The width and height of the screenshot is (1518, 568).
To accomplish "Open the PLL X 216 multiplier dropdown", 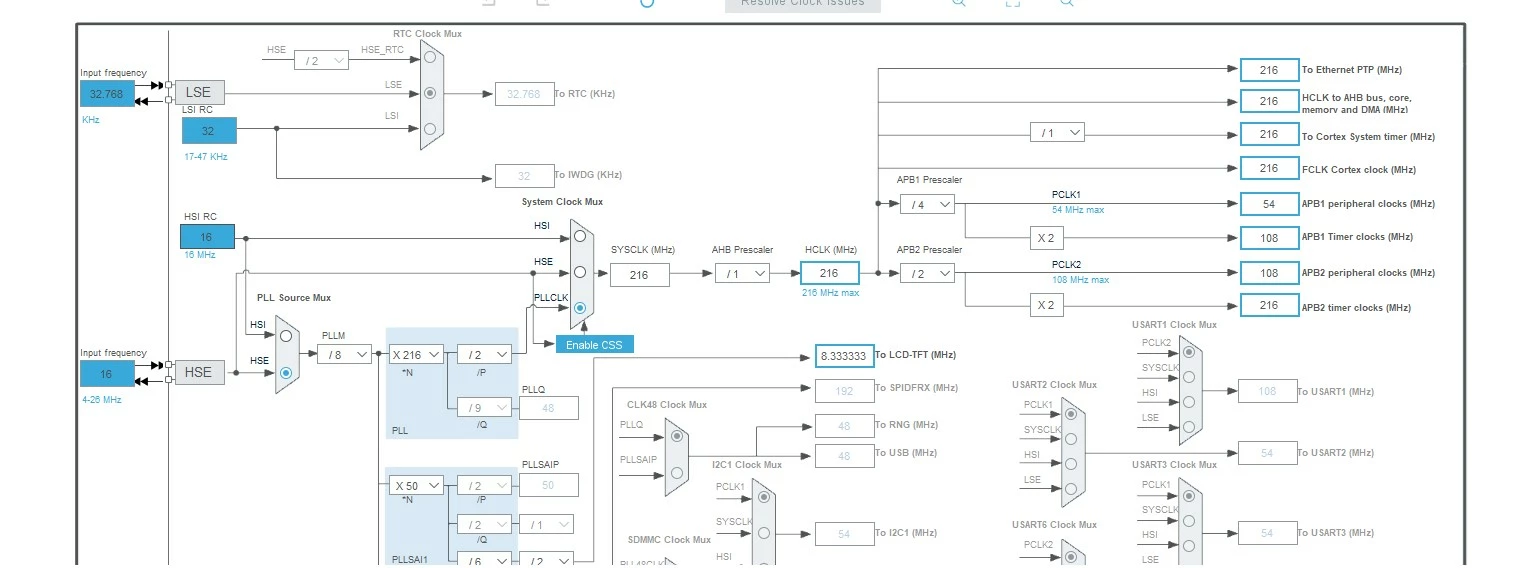I will point(416,354).
